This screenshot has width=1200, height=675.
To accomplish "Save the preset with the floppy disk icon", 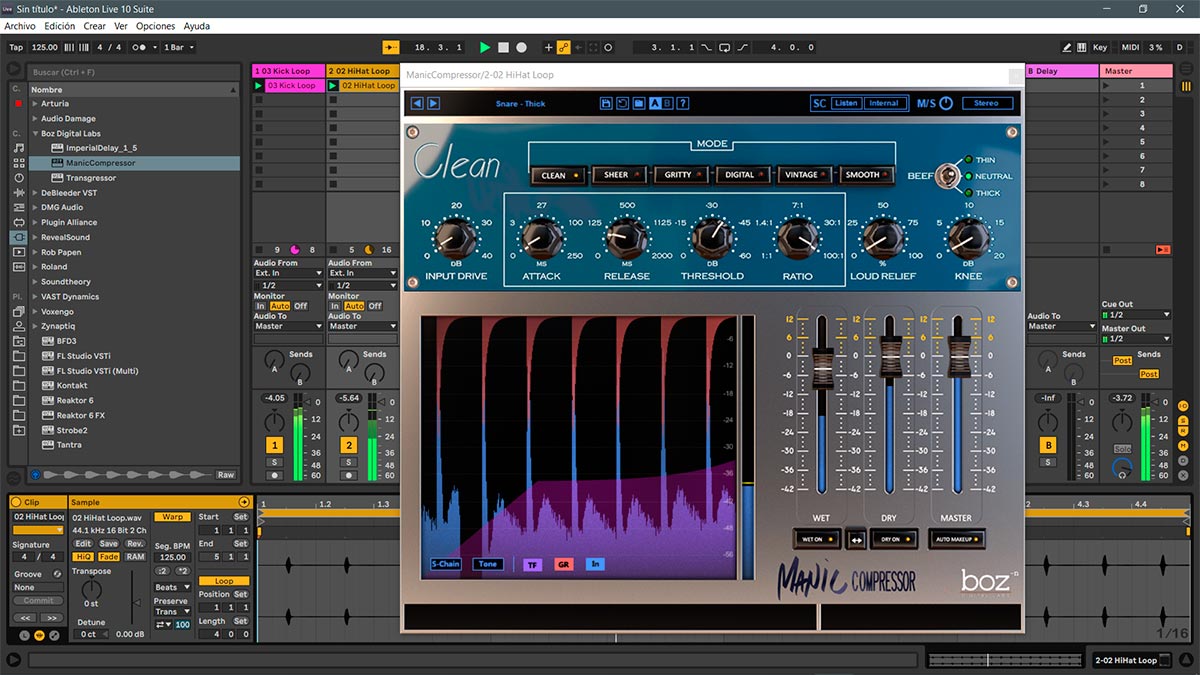I will (606, 103).
